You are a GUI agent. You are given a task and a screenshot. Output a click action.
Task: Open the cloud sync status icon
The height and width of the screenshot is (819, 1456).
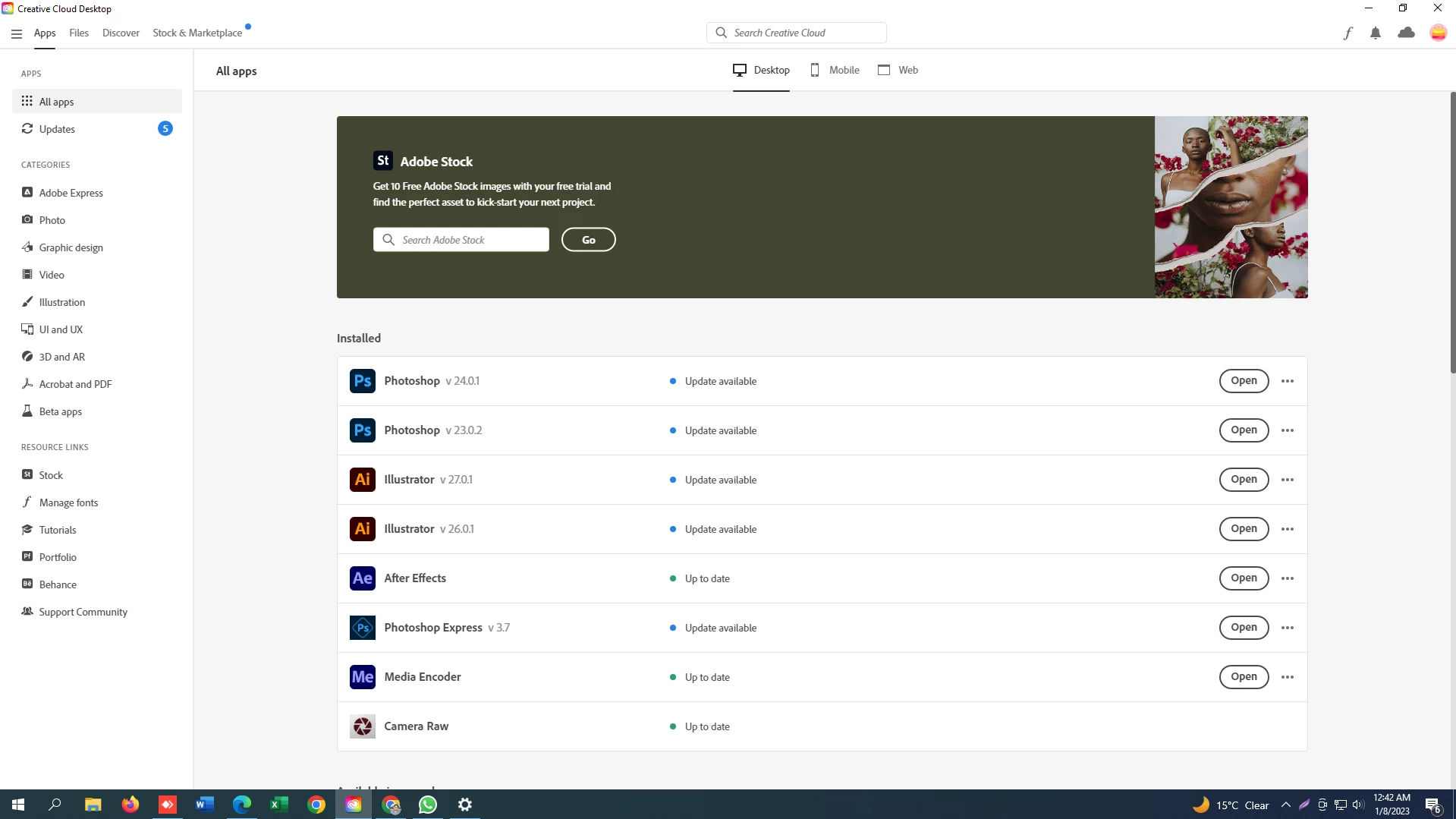[1407, 33]
